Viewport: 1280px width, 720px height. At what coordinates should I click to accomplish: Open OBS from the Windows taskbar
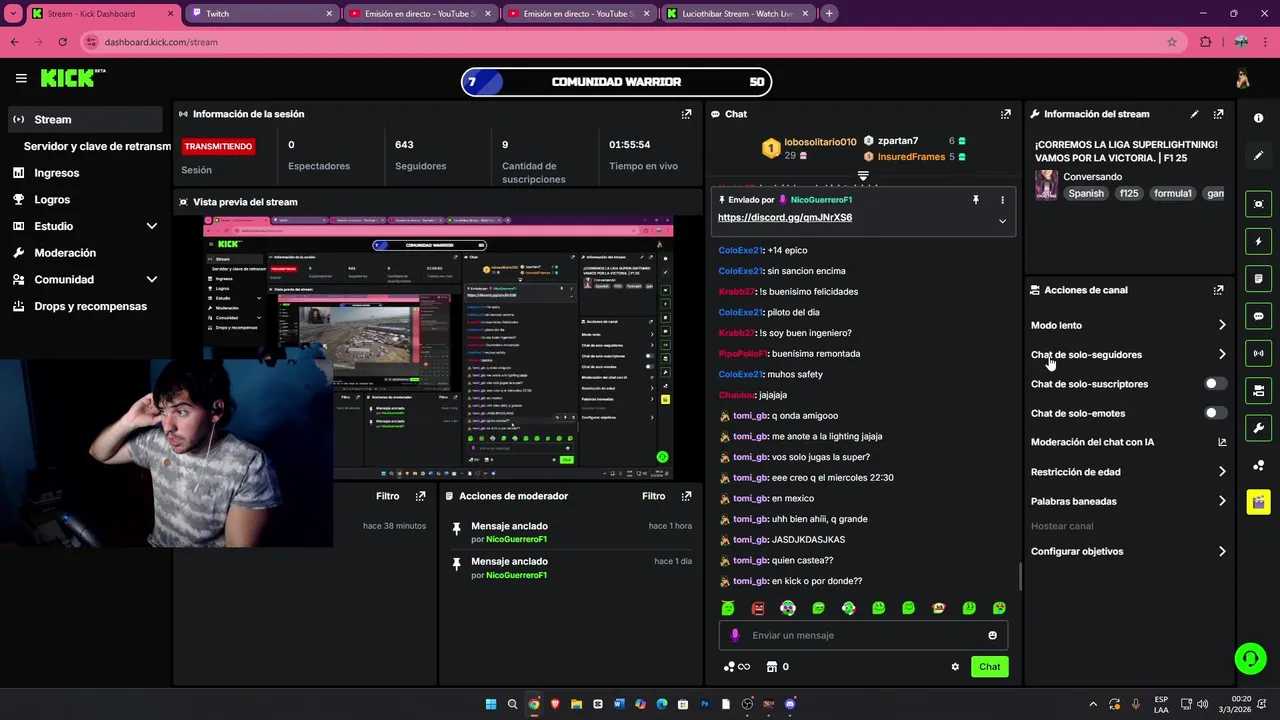(x=747, y=704)
